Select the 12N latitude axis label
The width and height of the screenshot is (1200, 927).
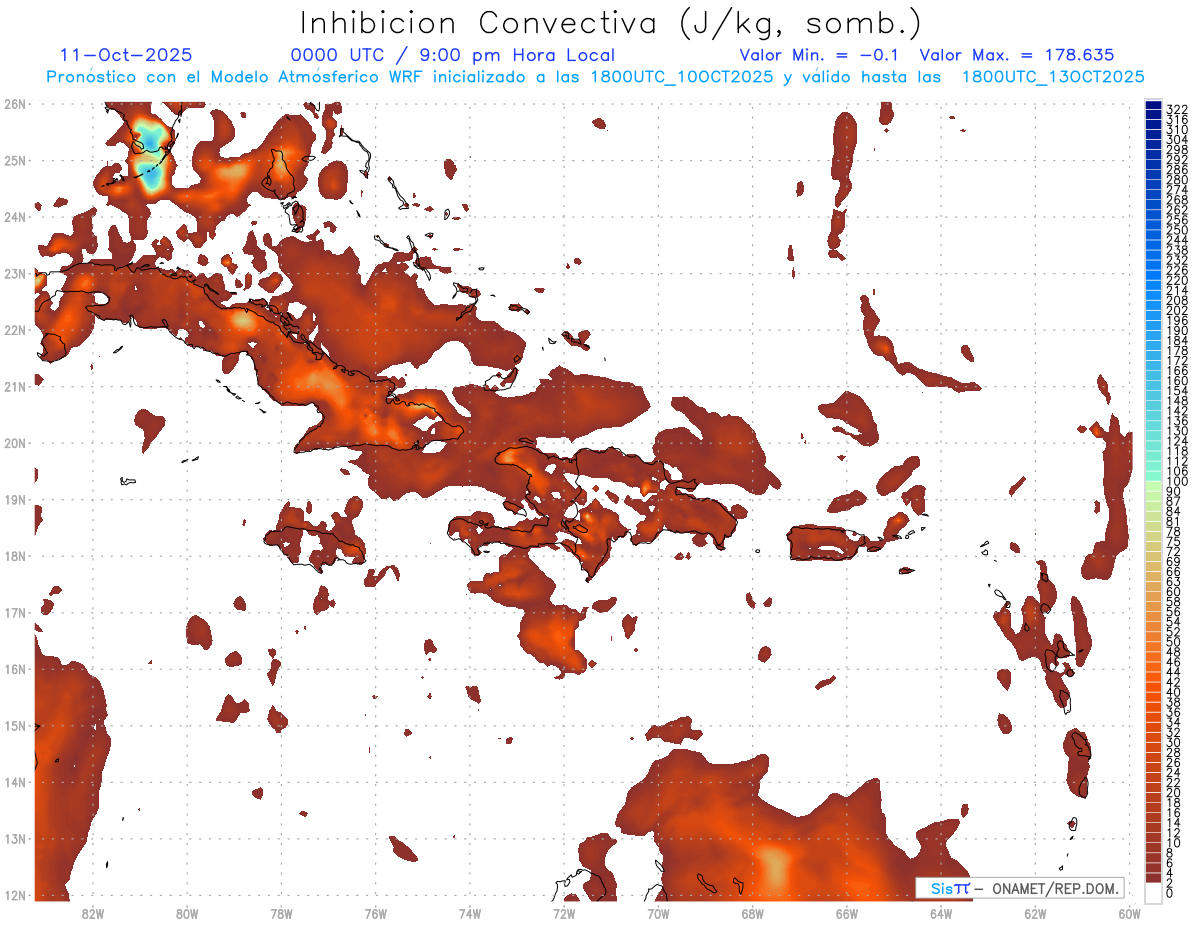pos(15,895)
